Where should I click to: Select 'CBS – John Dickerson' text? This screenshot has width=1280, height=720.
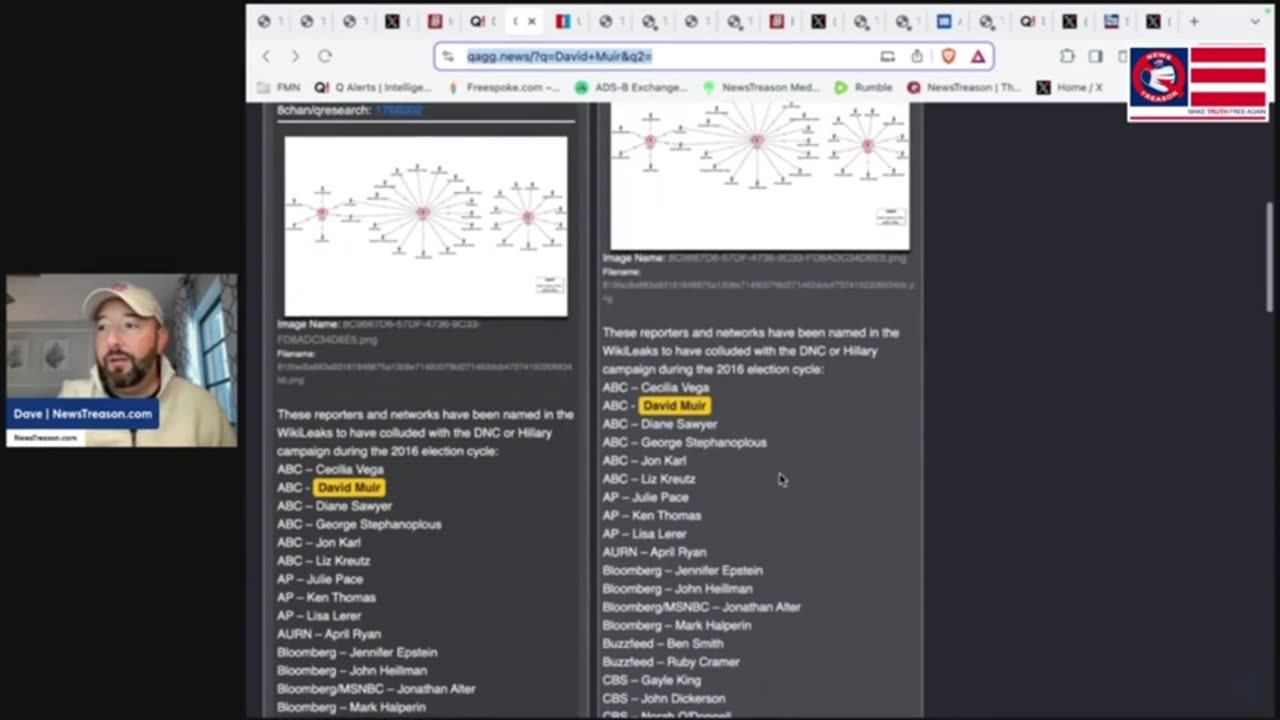pyautogui.click(x=664, y=699)
